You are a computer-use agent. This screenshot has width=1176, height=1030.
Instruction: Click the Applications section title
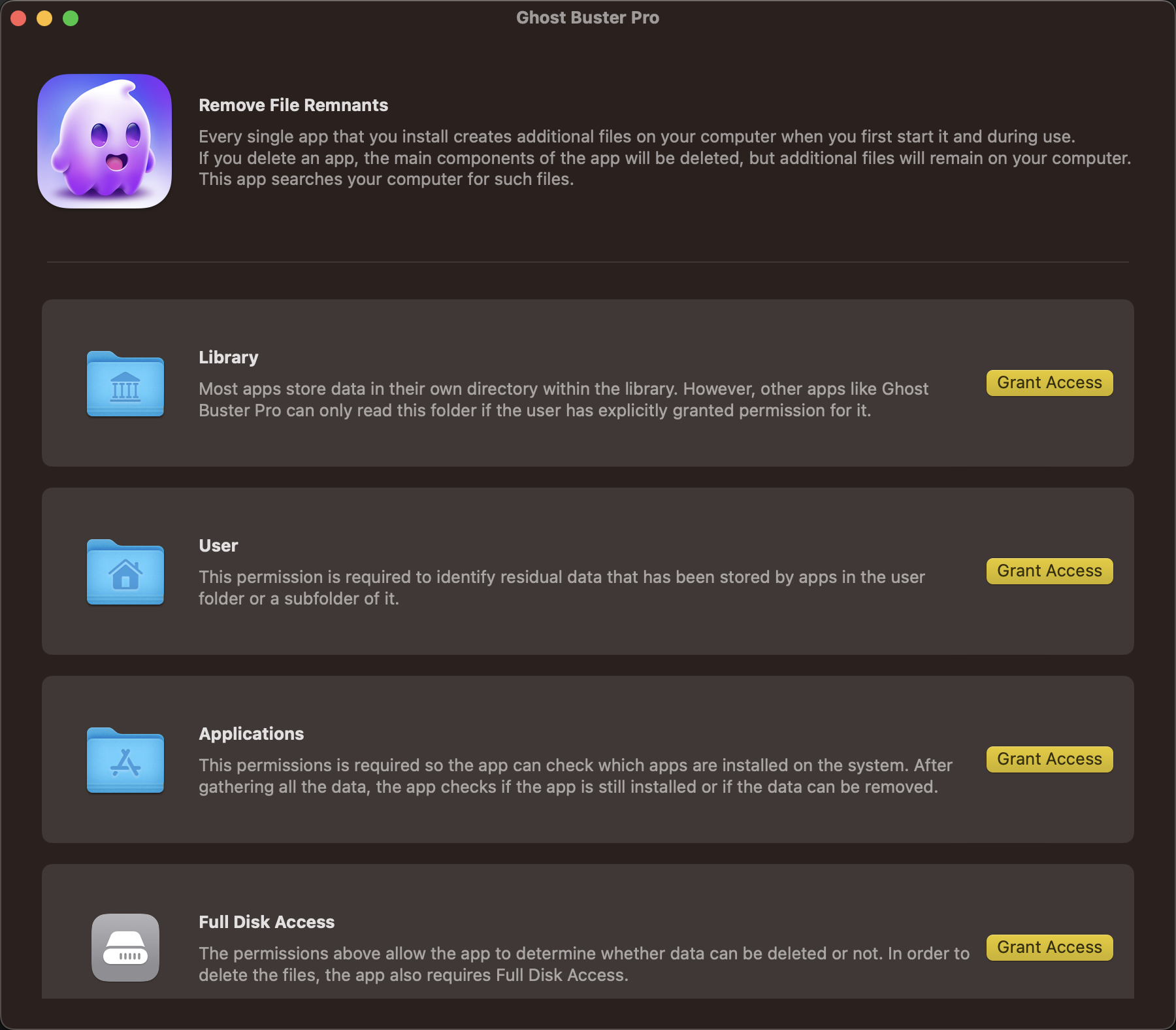[x=252, y=734]
